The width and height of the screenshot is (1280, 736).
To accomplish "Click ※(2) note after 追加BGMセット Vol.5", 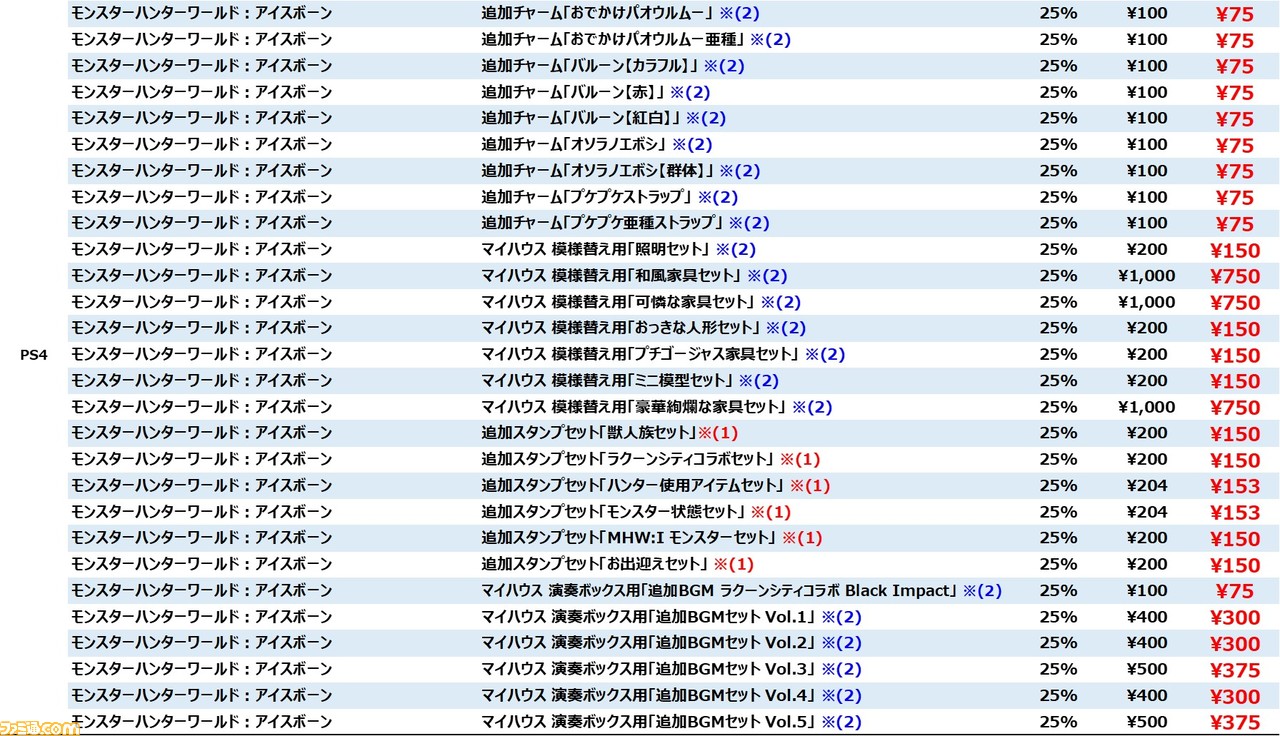I will point(841,722).
